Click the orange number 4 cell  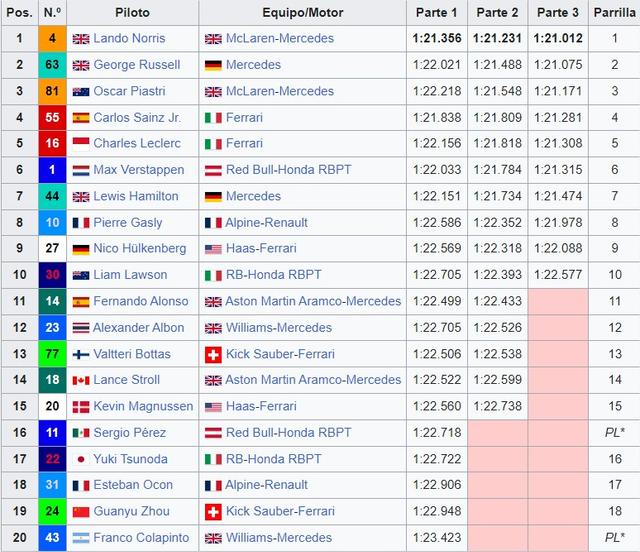click(x=52, y=39)
